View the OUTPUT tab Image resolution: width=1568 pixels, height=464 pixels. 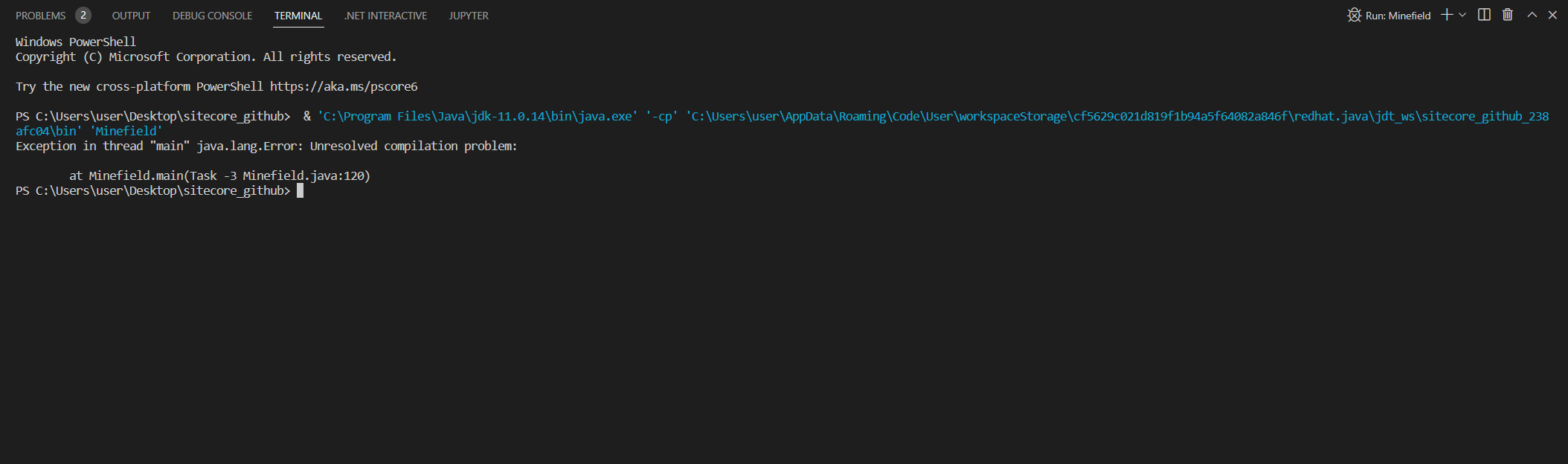tap(131, 15)
